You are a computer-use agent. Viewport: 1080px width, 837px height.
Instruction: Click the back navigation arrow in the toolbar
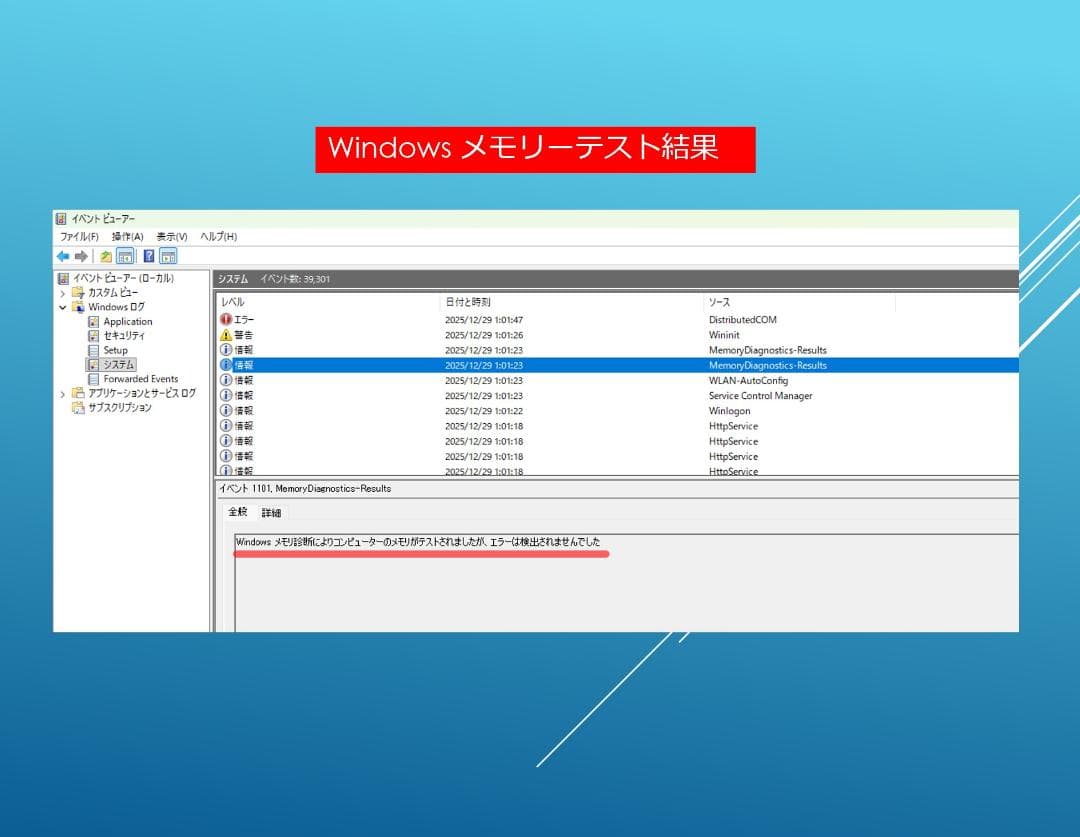tap(64, 256)
